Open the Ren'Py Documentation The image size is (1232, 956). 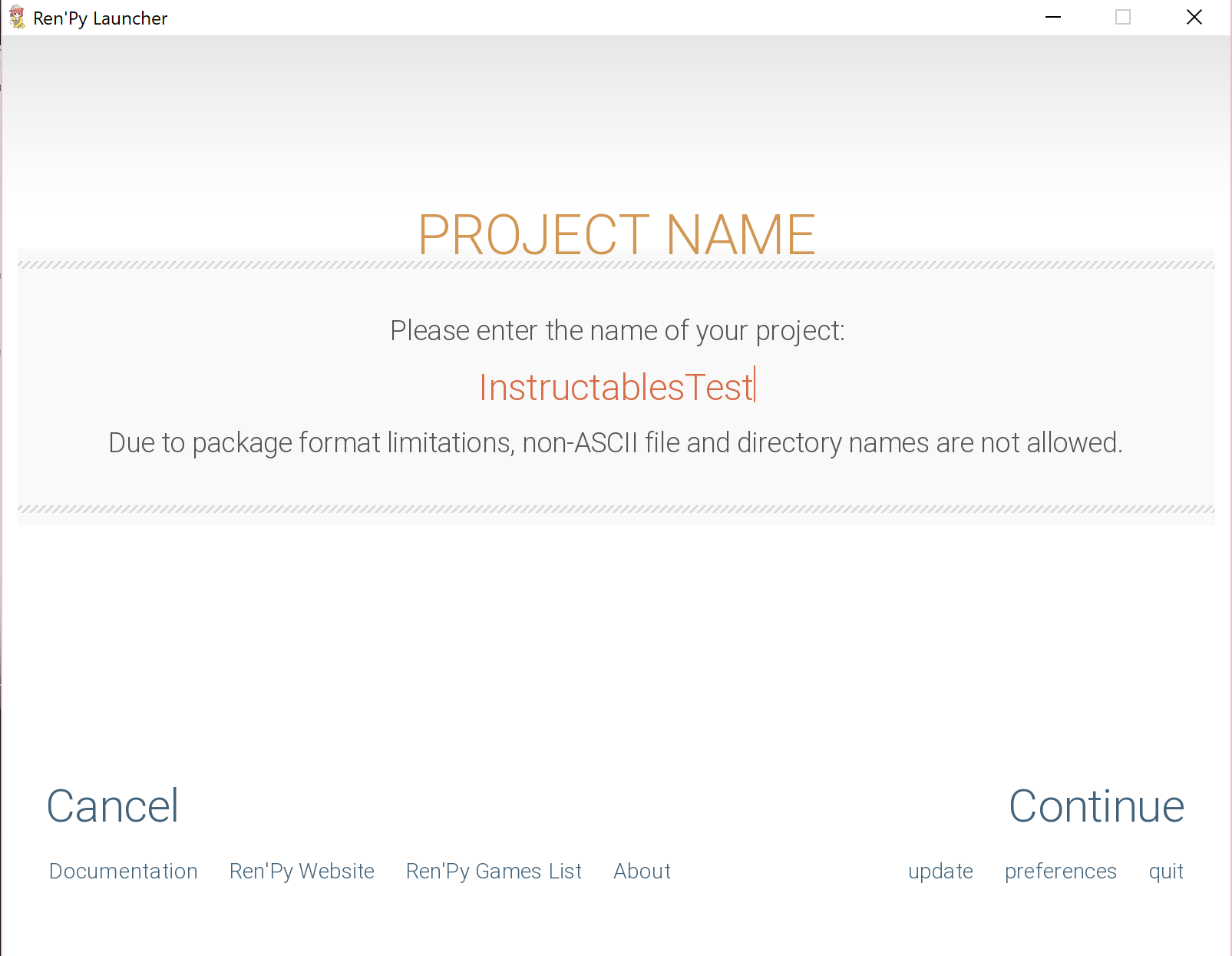click(123, 871)
